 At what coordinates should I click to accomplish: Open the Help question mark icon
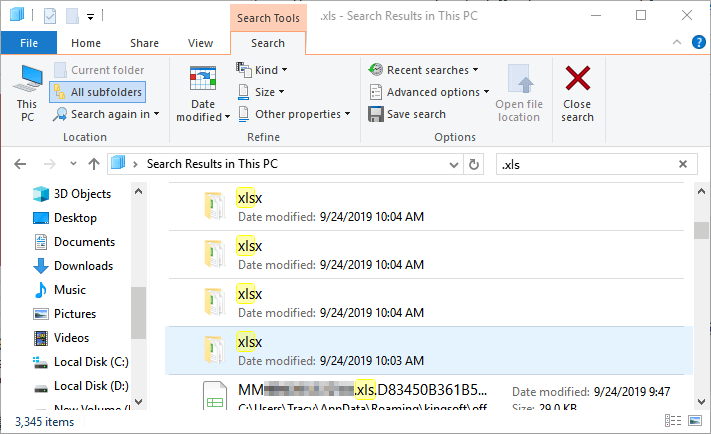(x=698, y=44)
